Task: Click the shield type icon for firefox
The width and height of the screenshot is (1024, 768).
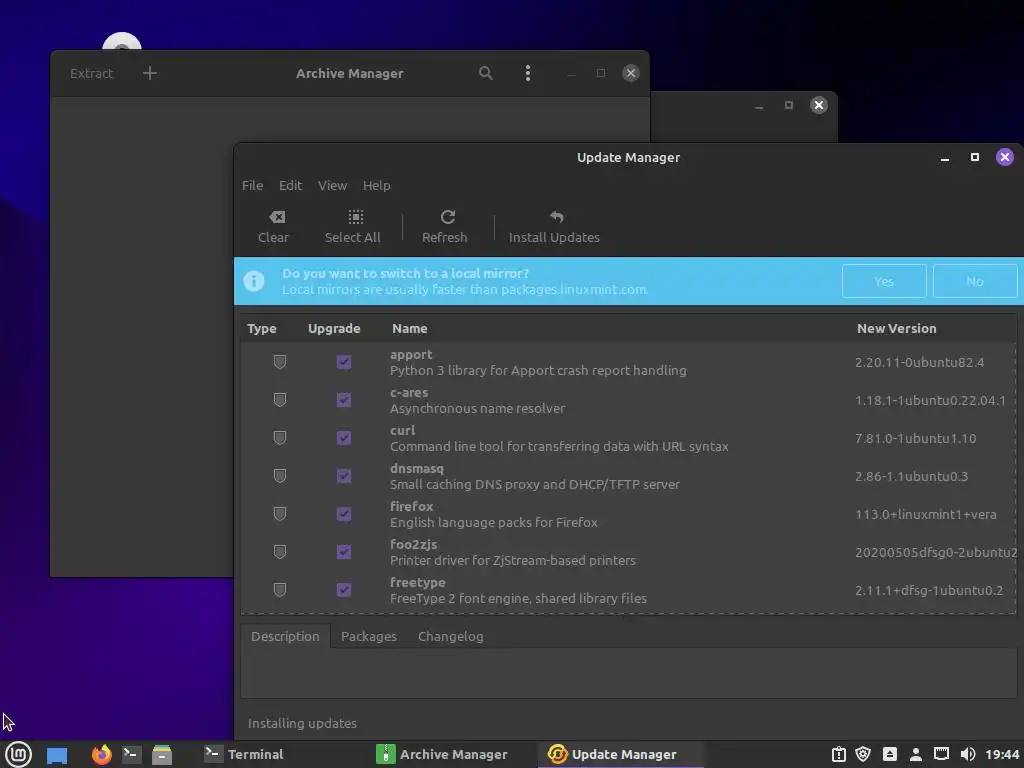Action: tap(280, 514)
